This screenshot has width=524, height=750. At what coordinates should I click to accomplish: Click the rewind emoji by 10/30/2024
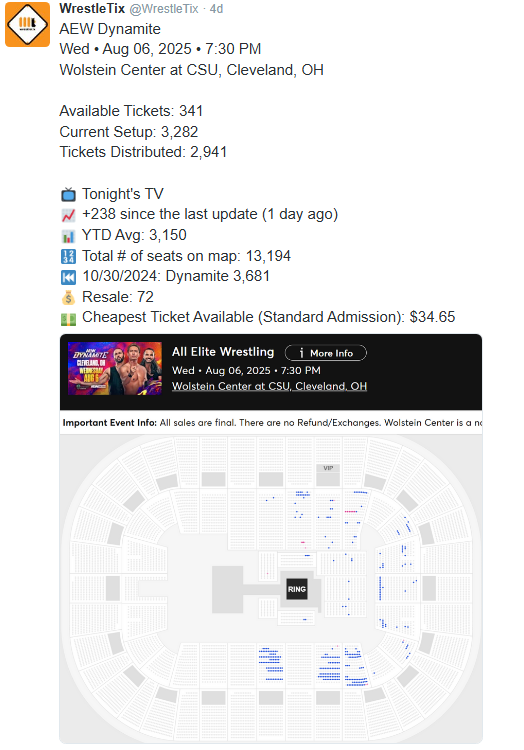tap(68, 277)
